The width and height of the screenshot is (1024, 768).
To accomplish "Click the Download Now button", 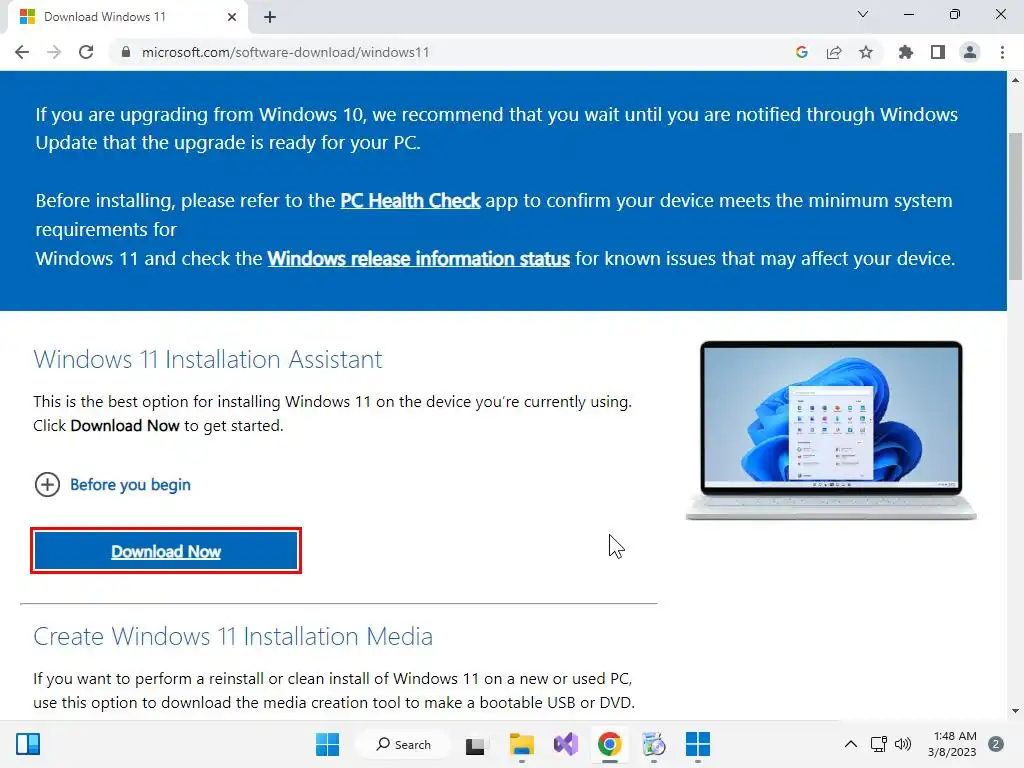I will click(x=166, y=551).
